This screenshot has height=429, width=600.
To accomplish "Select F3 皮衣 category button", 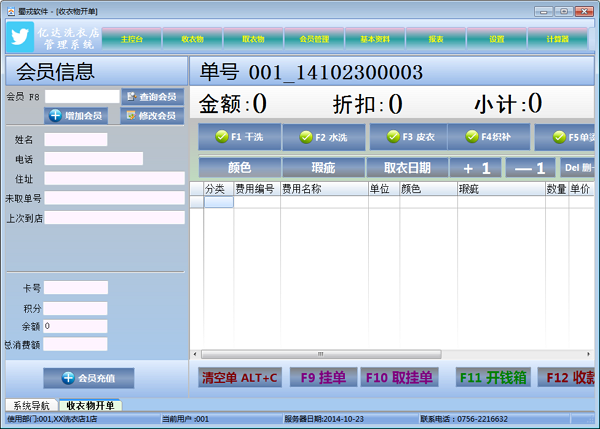I will (x=408, y=137).
